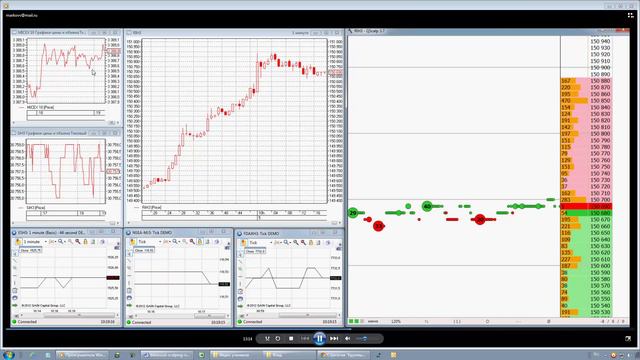Image resolution: width=640 pixels, height=360 pixels.
Task: Click green square indicator in scalper status bar
Action: point(351,322)
